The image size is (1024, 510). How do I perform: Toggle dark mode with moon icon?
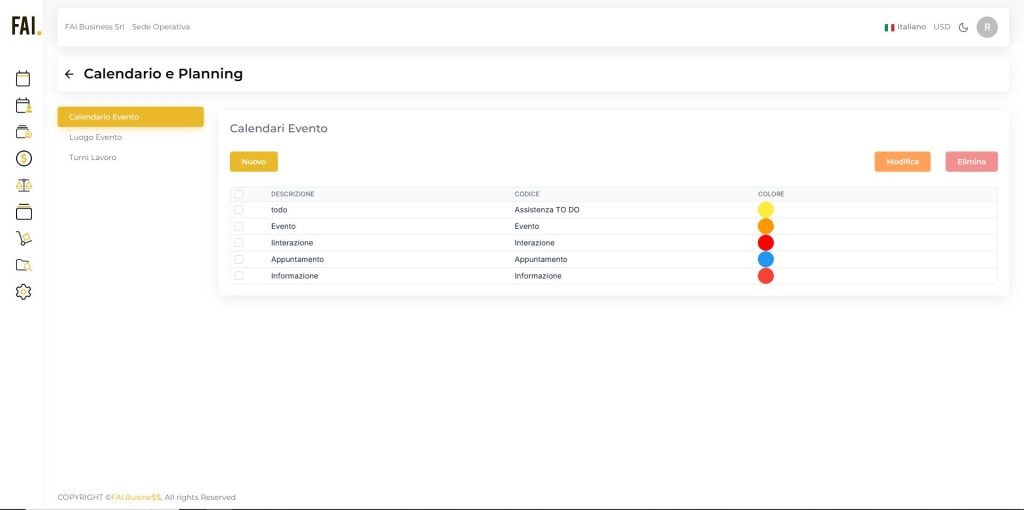tap(963, 27)
